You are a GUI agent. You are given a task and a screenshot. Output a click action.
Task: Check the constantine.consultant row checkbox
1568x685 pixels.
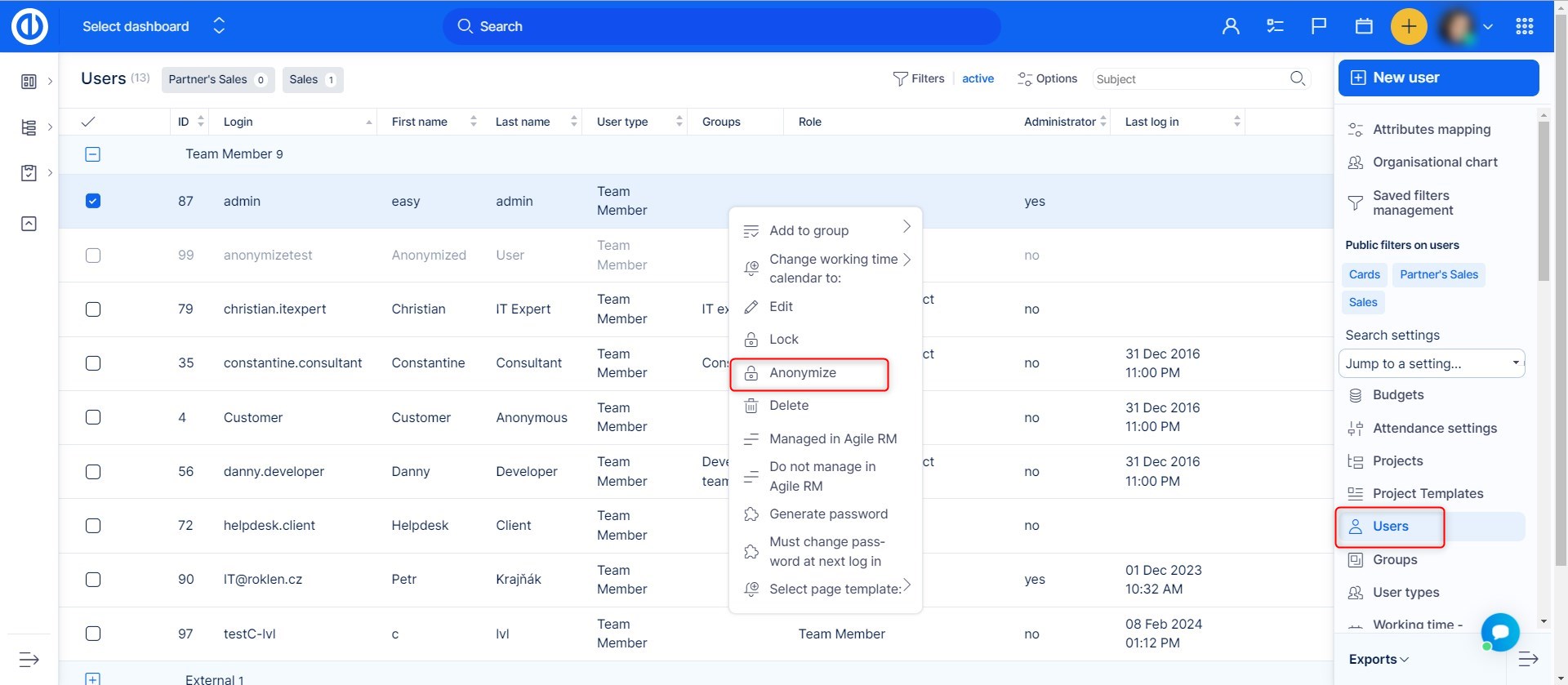click(93, 363)
